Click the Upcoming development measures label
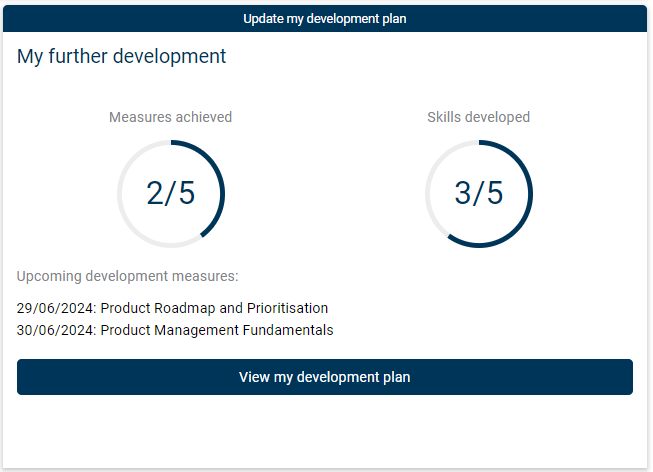This screenshot has height=472, width=653. (127, 276)
